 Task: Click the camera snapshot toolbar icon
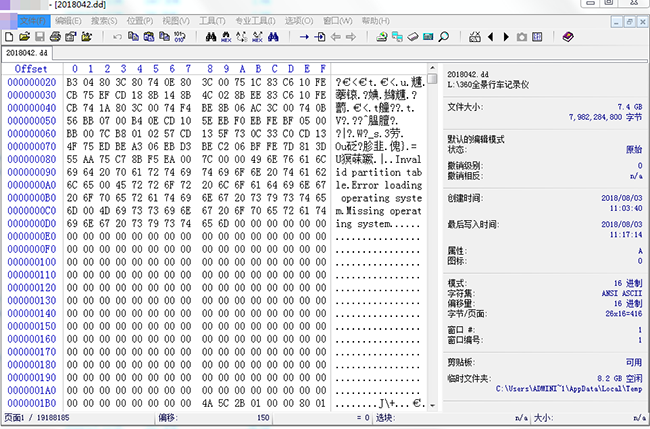click(x=521, y=37)
